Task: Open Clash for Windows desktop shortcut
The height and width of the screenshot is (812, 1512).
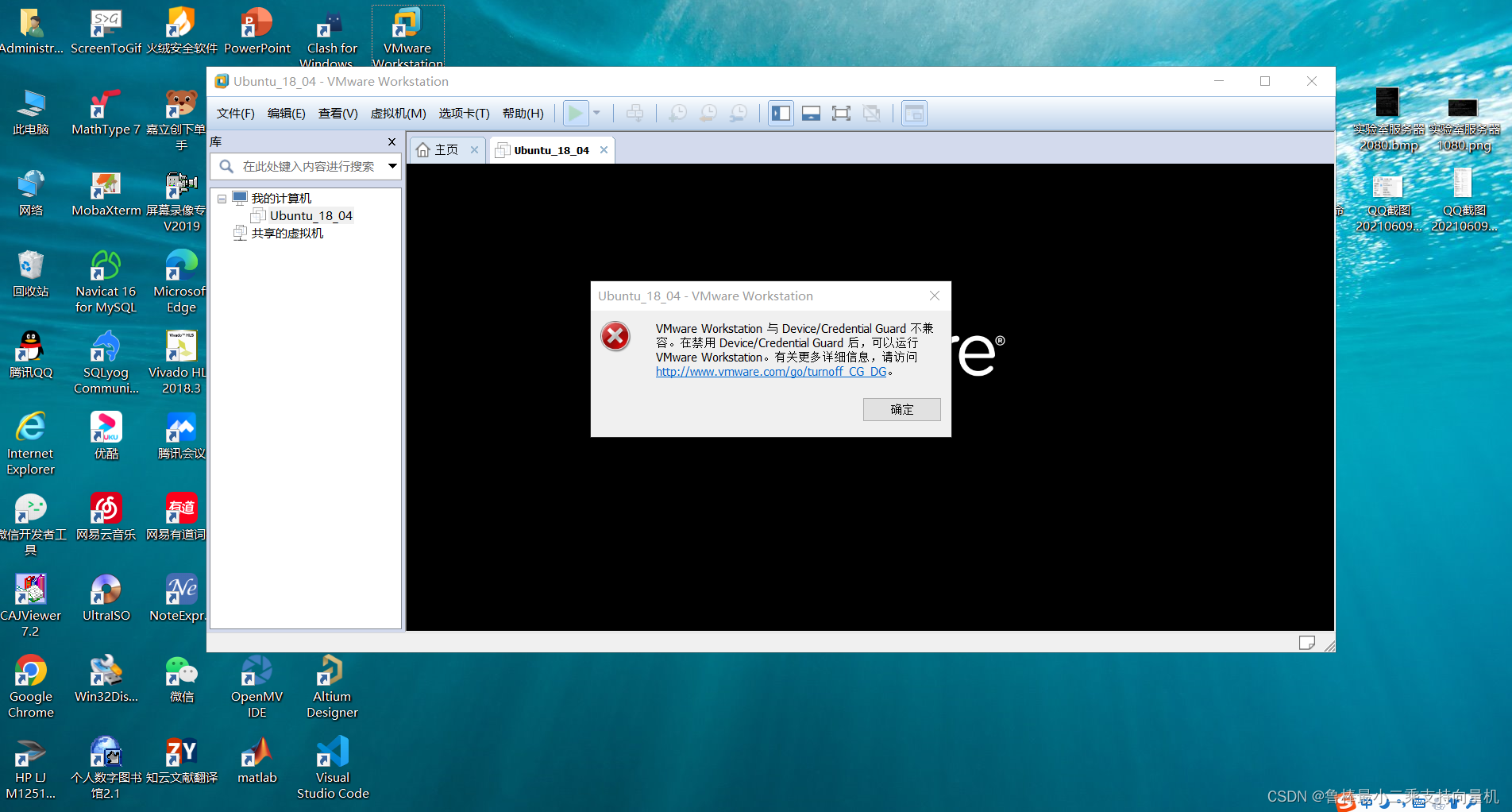Action: [332, 38]
